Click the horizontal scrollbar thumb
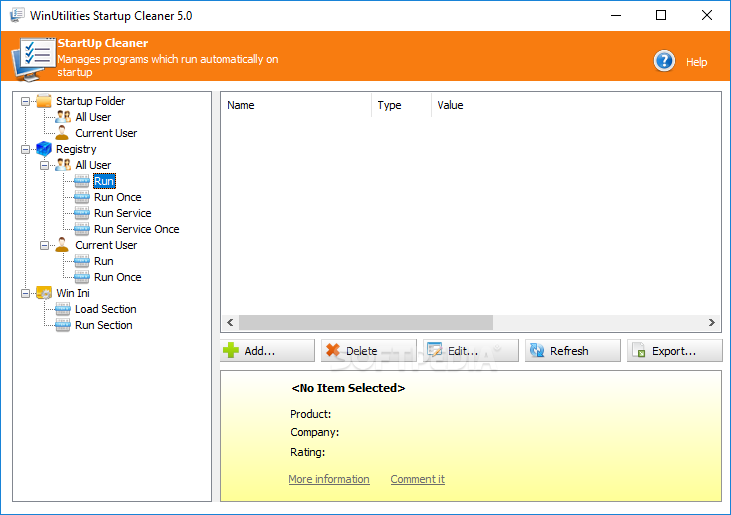 coord(366,322)
